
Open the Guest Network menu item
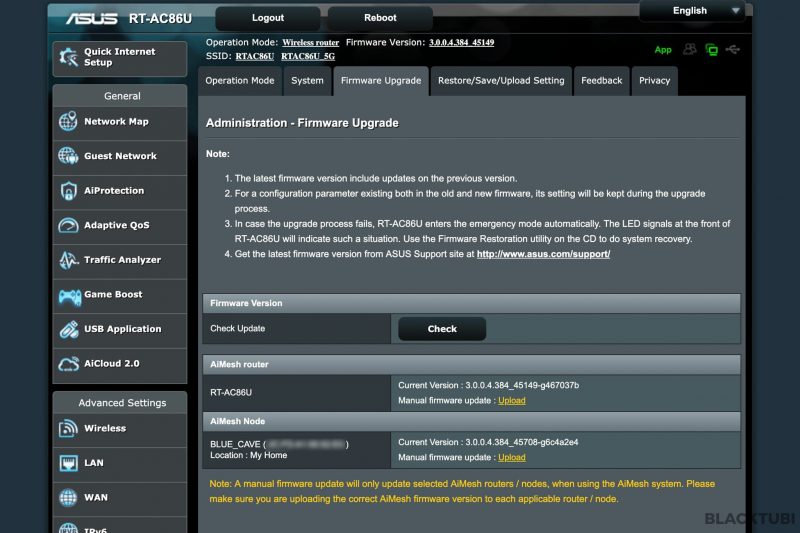pyautogui.click(x=120, y=157)
